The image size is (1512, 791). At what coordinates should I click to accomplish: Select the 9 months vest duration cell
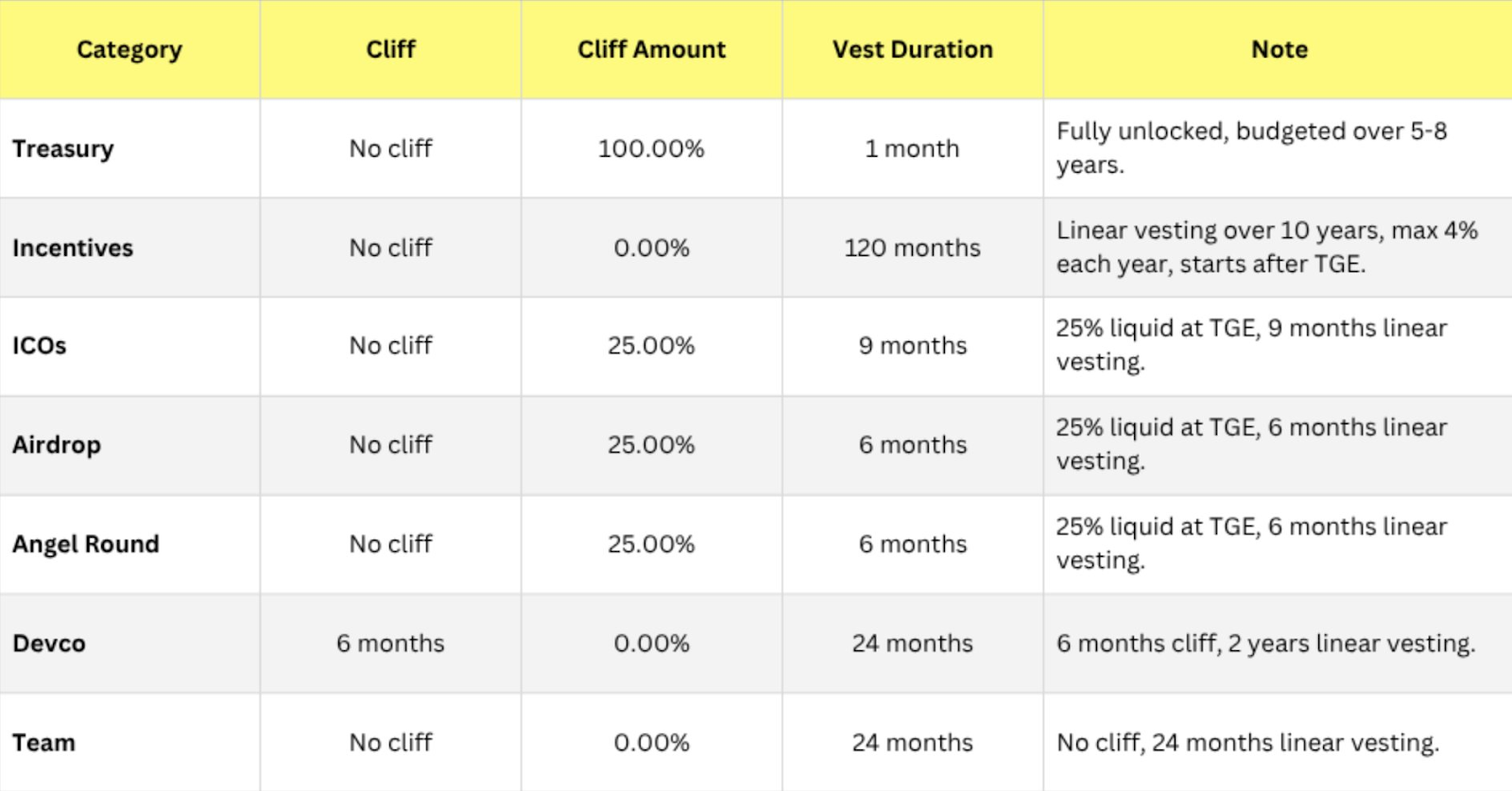(x=912, y=346)
